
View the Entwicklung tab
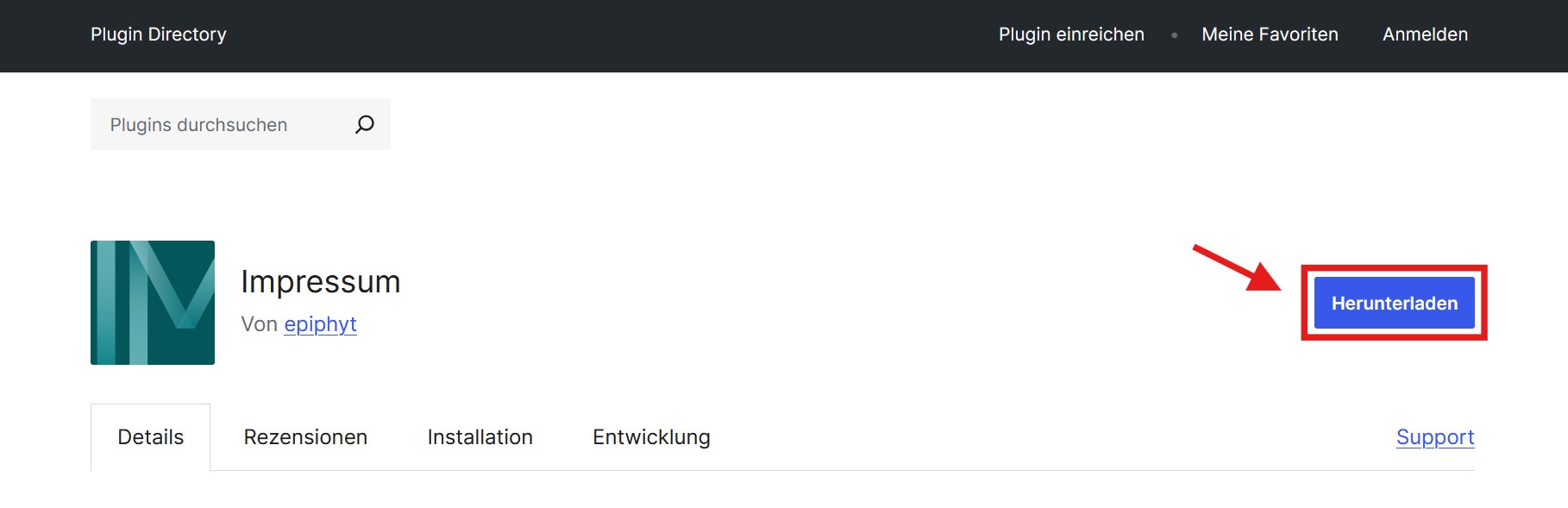point(651,437)
